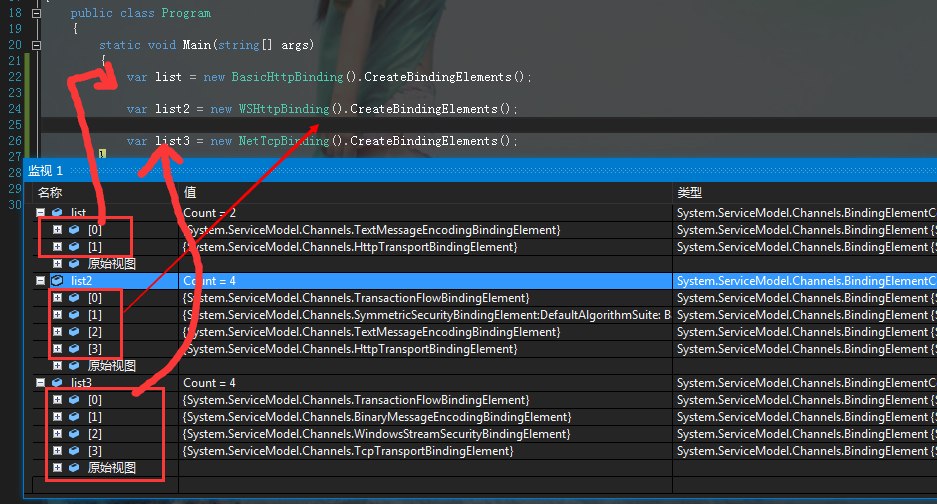
Task: Expand item [1] under list2
Action: pos(57,314)
